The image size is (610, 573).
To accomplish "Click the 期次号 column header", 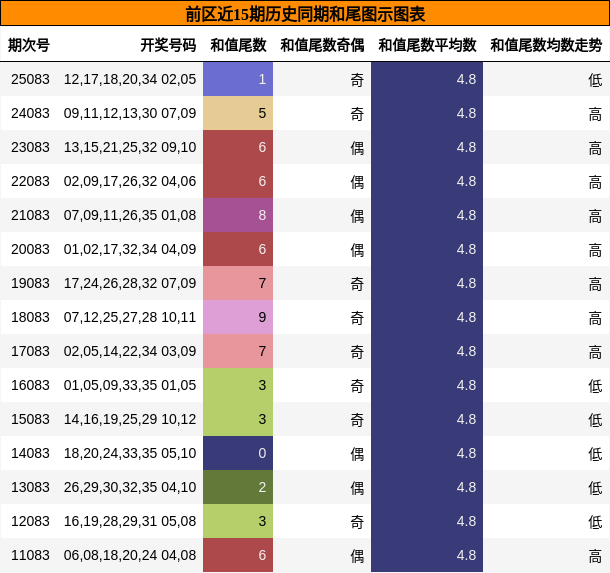I will coord(29,45).
